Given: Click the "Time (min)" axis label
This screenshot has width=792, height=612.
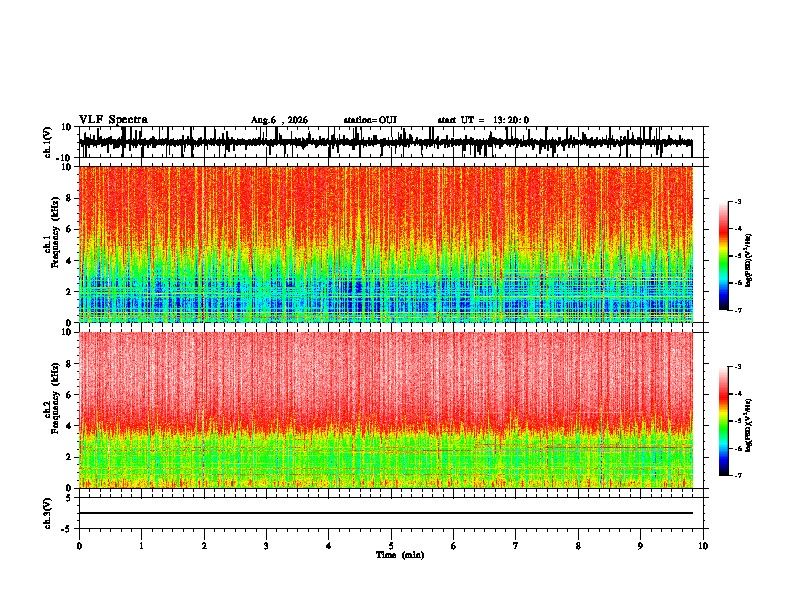Looking at the screenshot, I should [400, 555].
